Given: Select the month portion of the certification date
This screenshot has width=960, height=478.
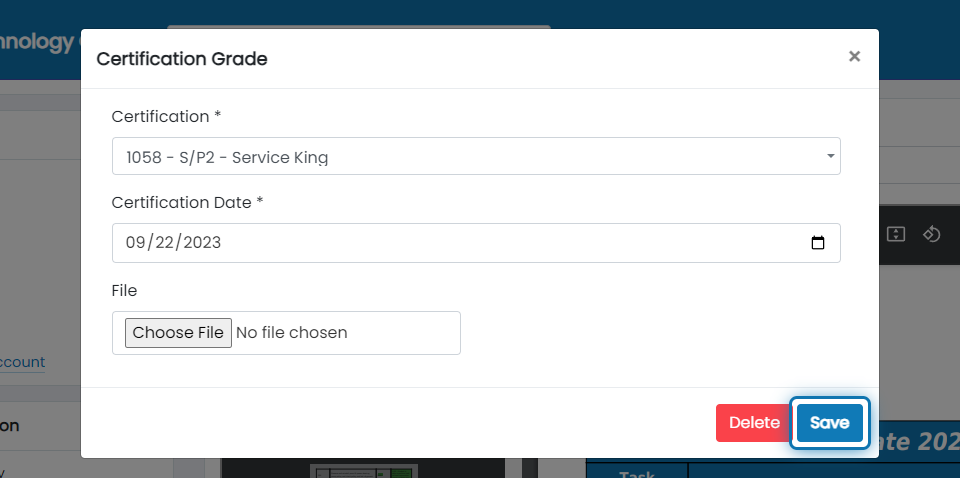Looking at the screenshot, I should click(x=135, y=243).
